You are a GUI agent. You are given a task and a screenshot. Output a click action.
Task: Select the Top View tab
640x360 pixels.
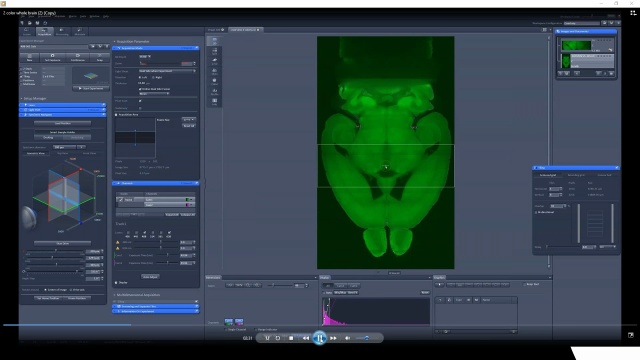click(63, 153)
